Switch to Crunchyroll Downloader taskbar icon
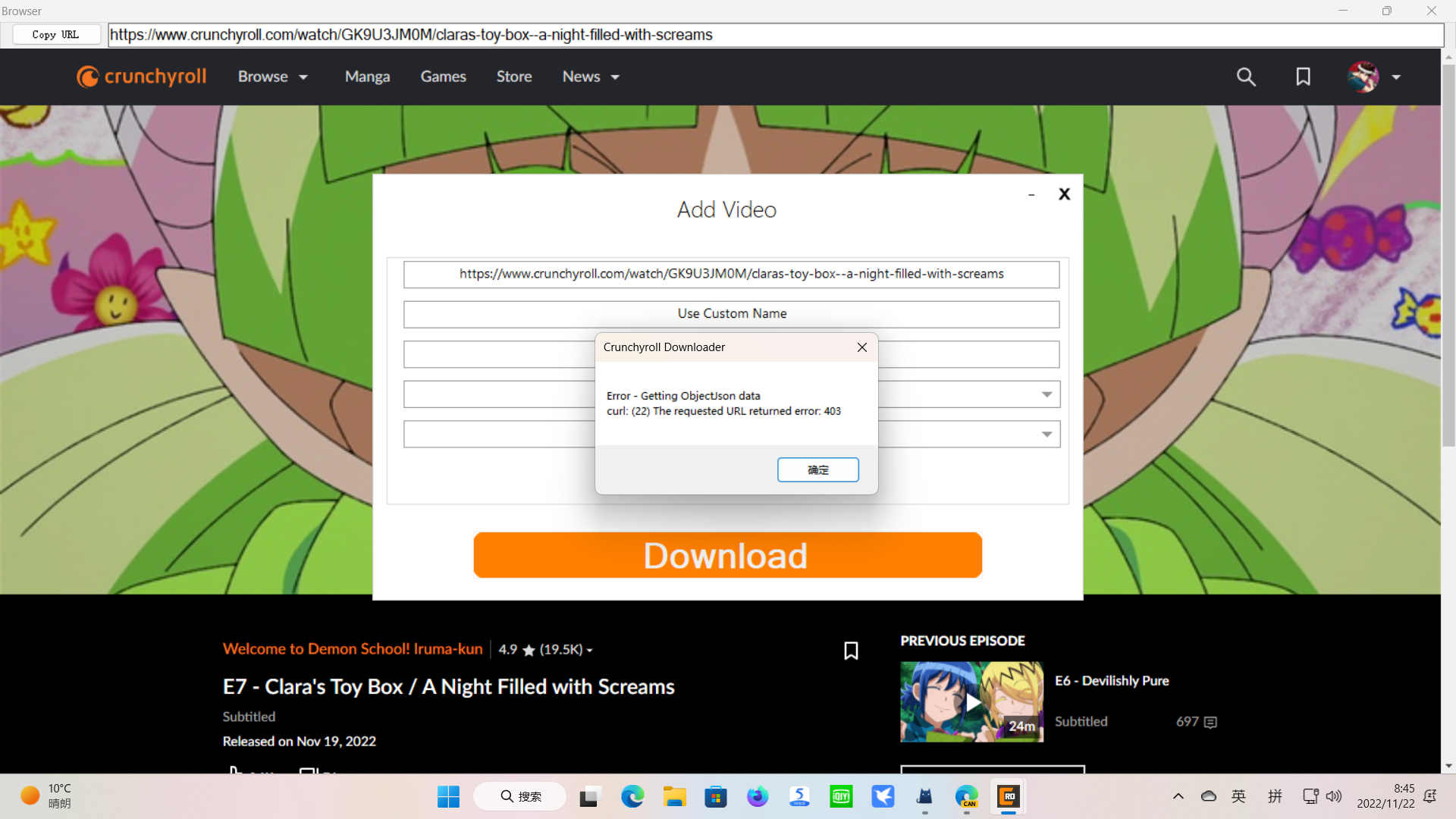This screenshot has height=819, width=1456. (1008, 796)
